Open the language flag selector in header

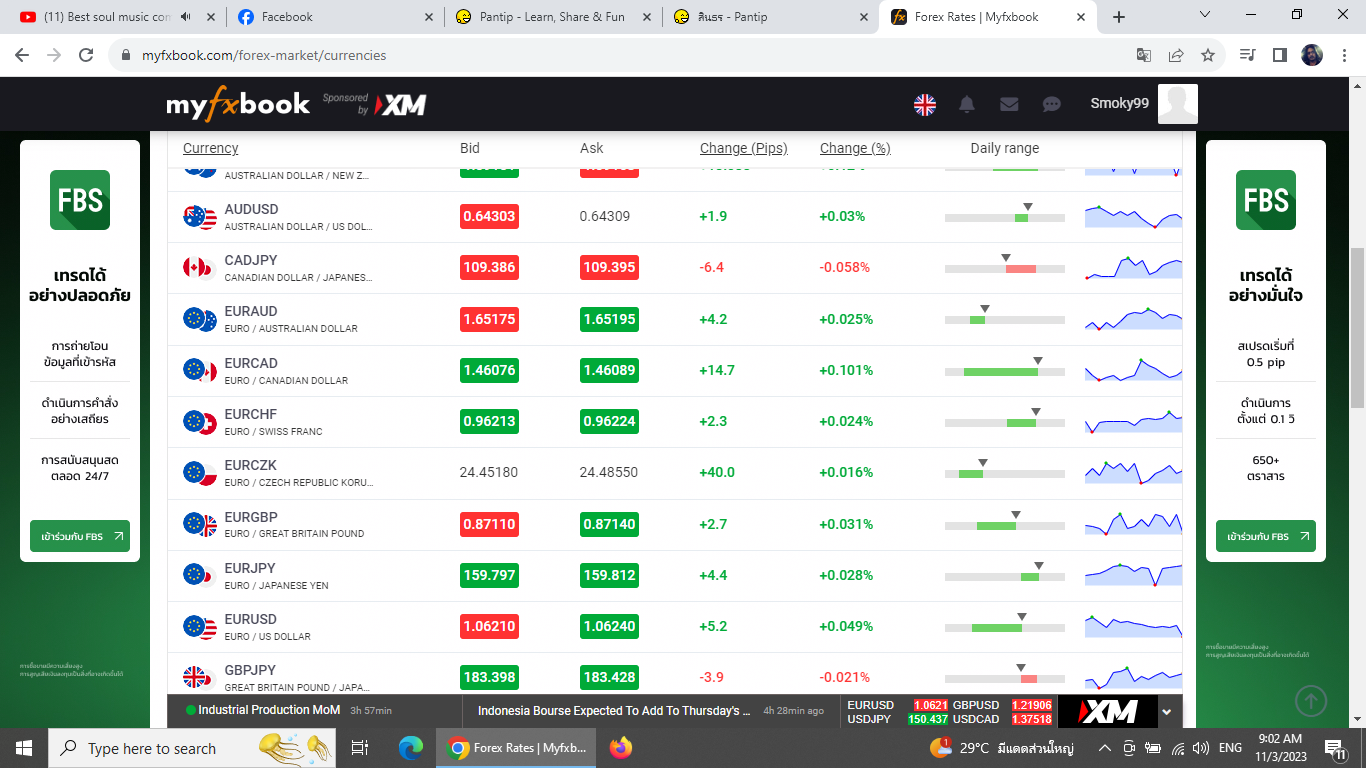[x=925, y=104]
